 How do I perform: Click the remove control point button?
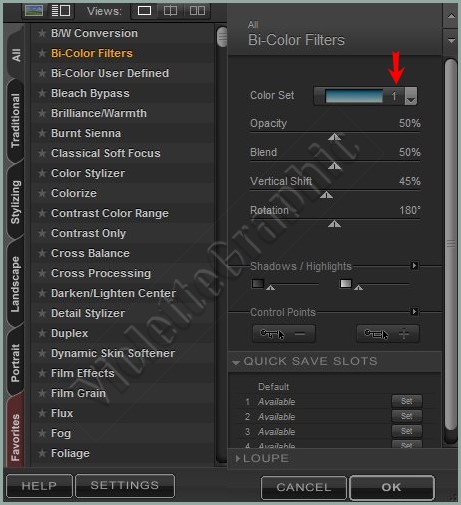point(284,334)
